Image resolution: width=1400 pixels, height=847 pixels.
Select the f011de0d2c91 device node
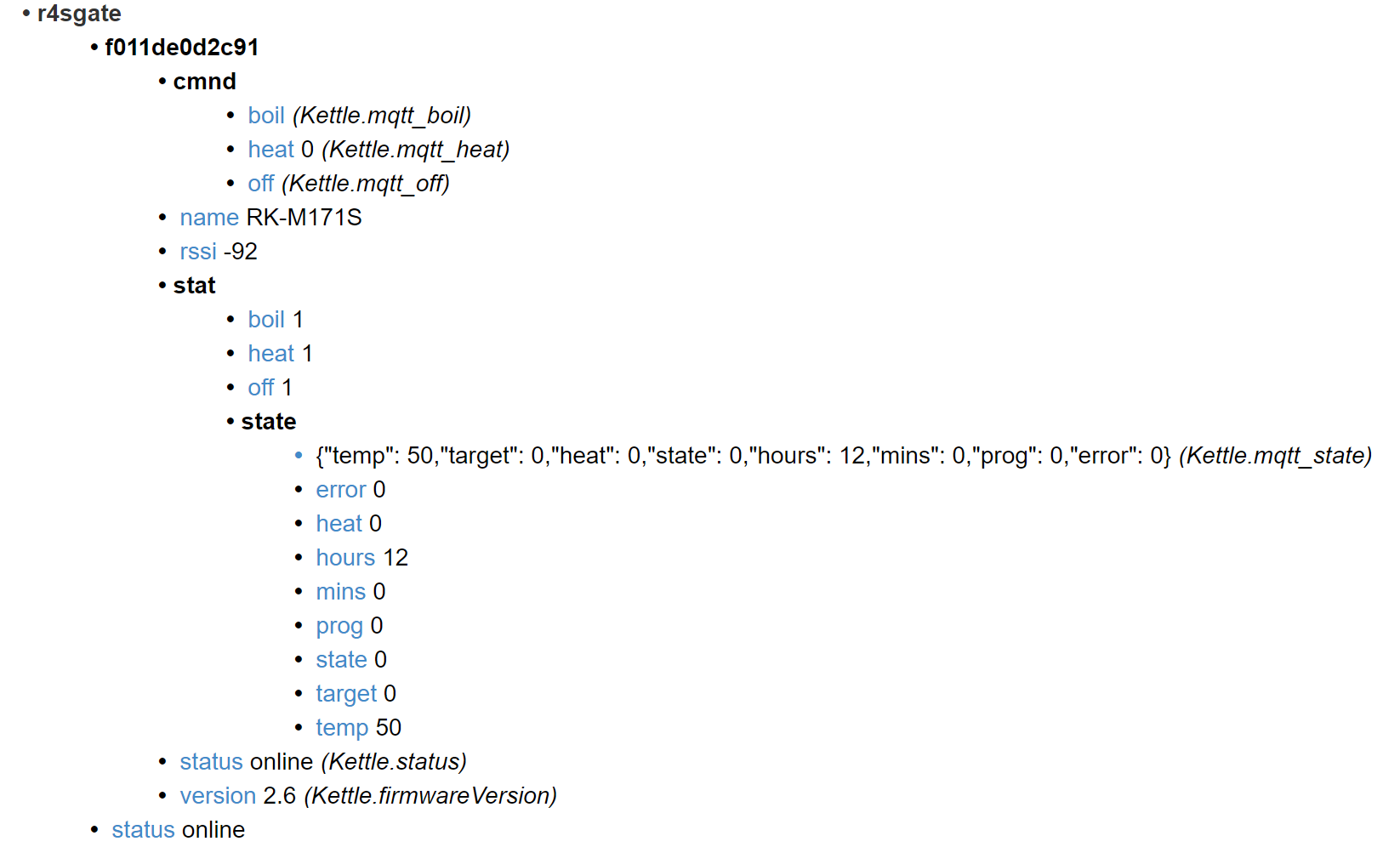[181, 48]
